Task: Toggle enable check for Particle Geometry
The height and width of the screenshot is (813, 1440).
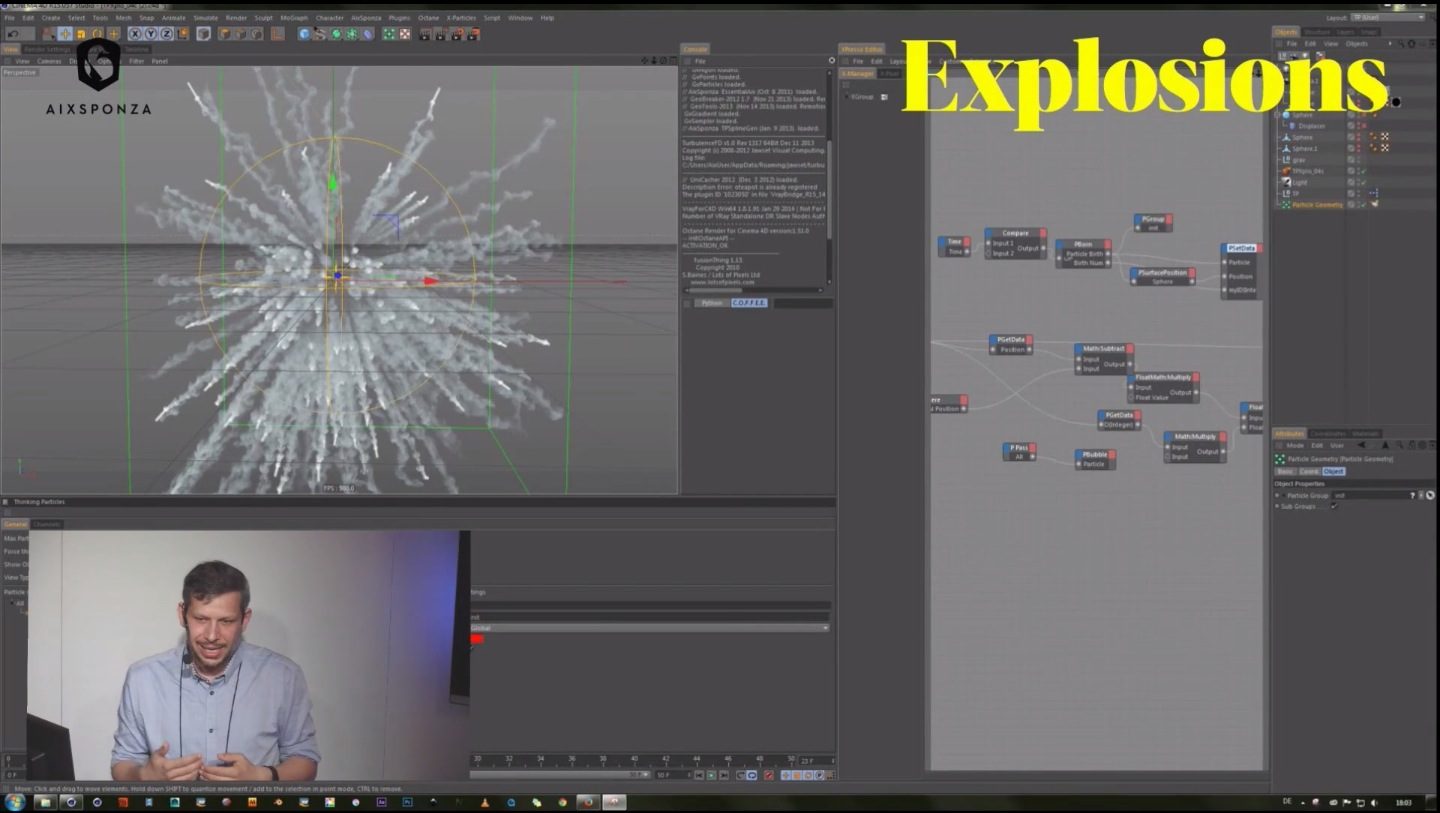Action: tap(1363, 204)
